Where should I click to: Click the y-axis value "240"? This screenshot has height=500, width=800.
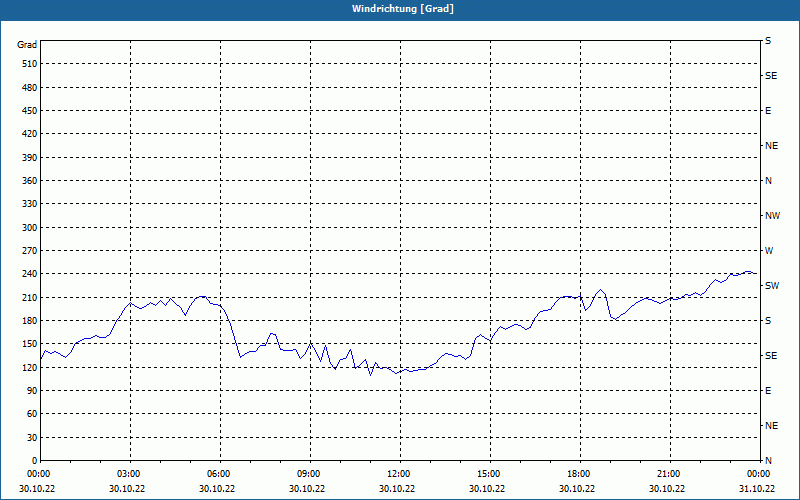pyautogui.click(x=30, y=274)
